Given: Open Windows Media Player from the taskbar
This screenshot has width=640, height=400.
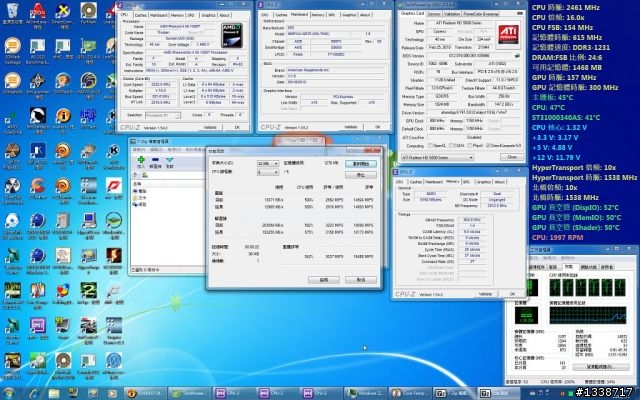Looking at the screenshot, I should (112, 393).
